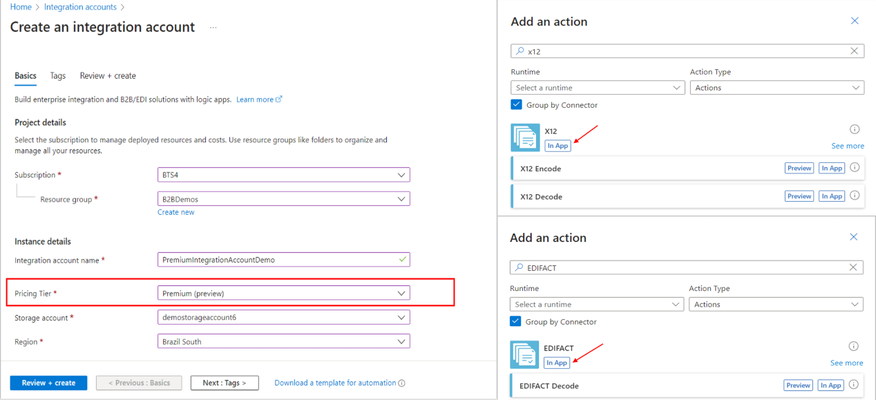Click the Integration account name field

284,260
